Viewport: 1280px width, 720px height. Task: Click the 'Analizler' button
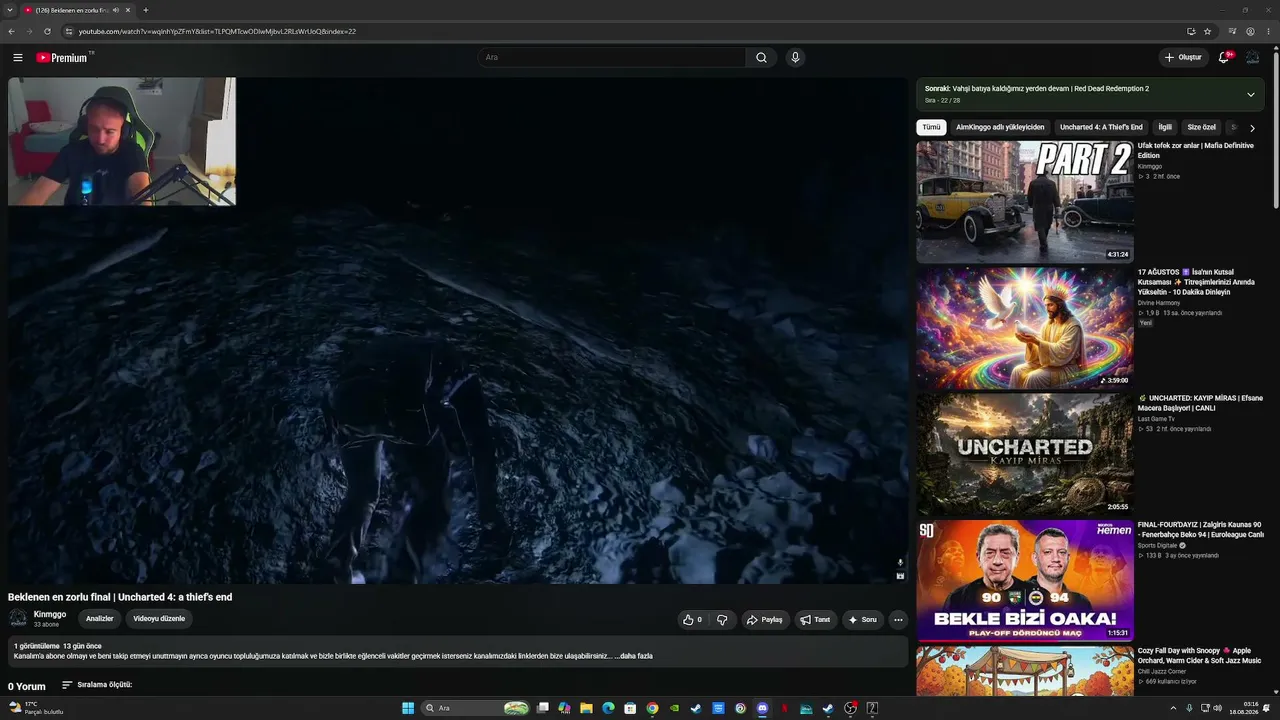(100, 619)
